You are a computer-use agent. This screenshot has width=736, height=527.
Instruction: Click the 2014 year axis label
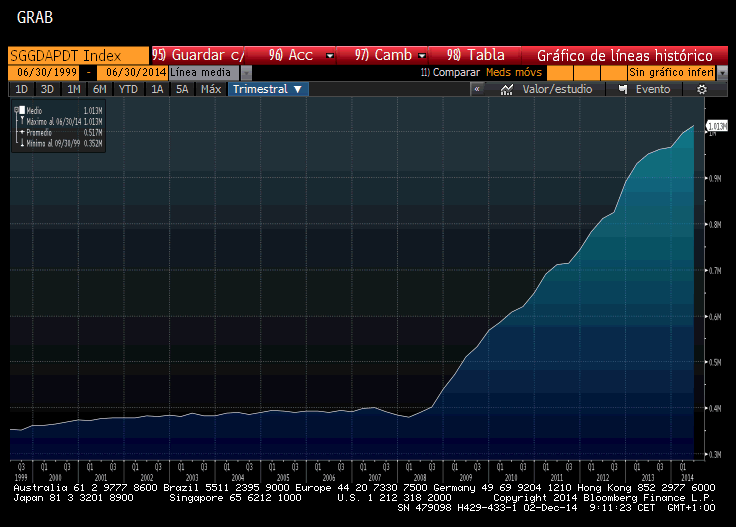[x=687, y=477]
